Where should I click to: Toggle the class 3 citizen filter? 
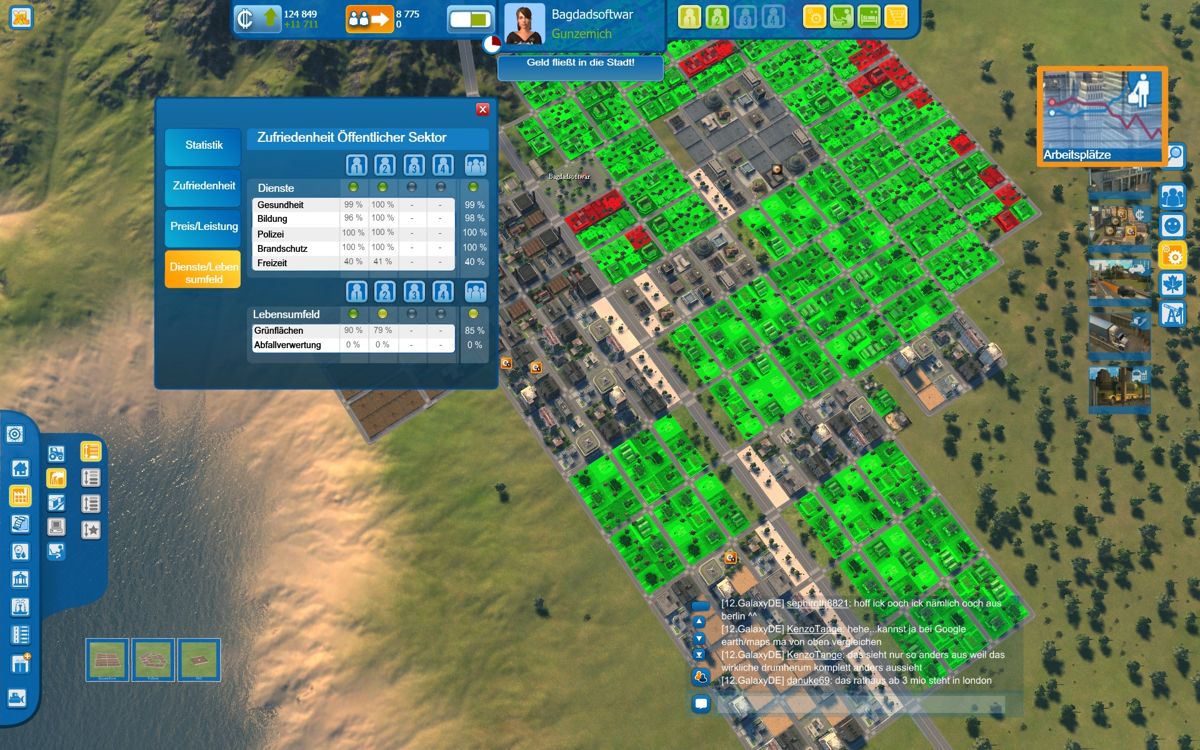pyautogui.click(x=744, y=17)
